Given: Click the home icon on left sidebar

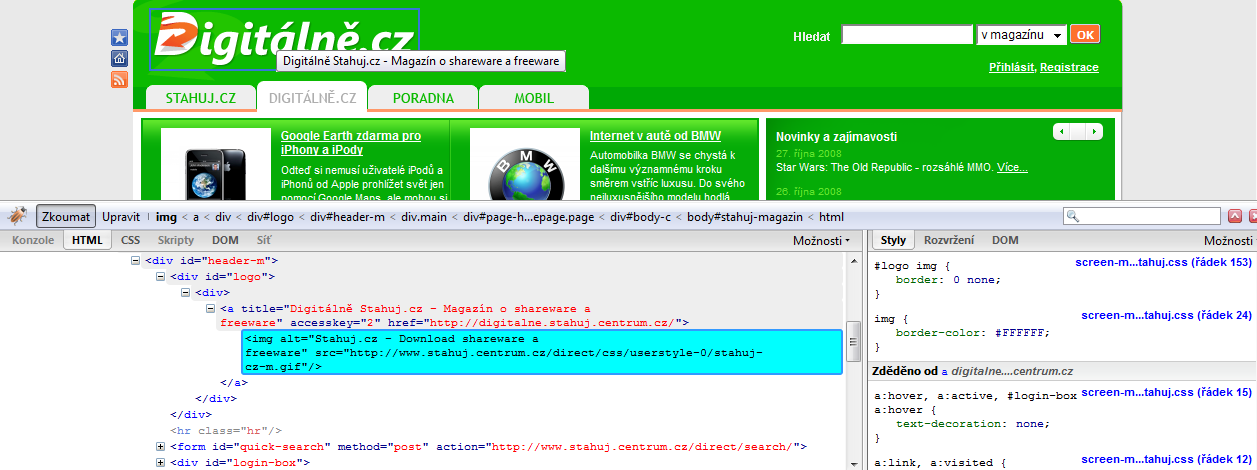Looking at the screenshot, I should pyautogui.click(x=119, y=58).
